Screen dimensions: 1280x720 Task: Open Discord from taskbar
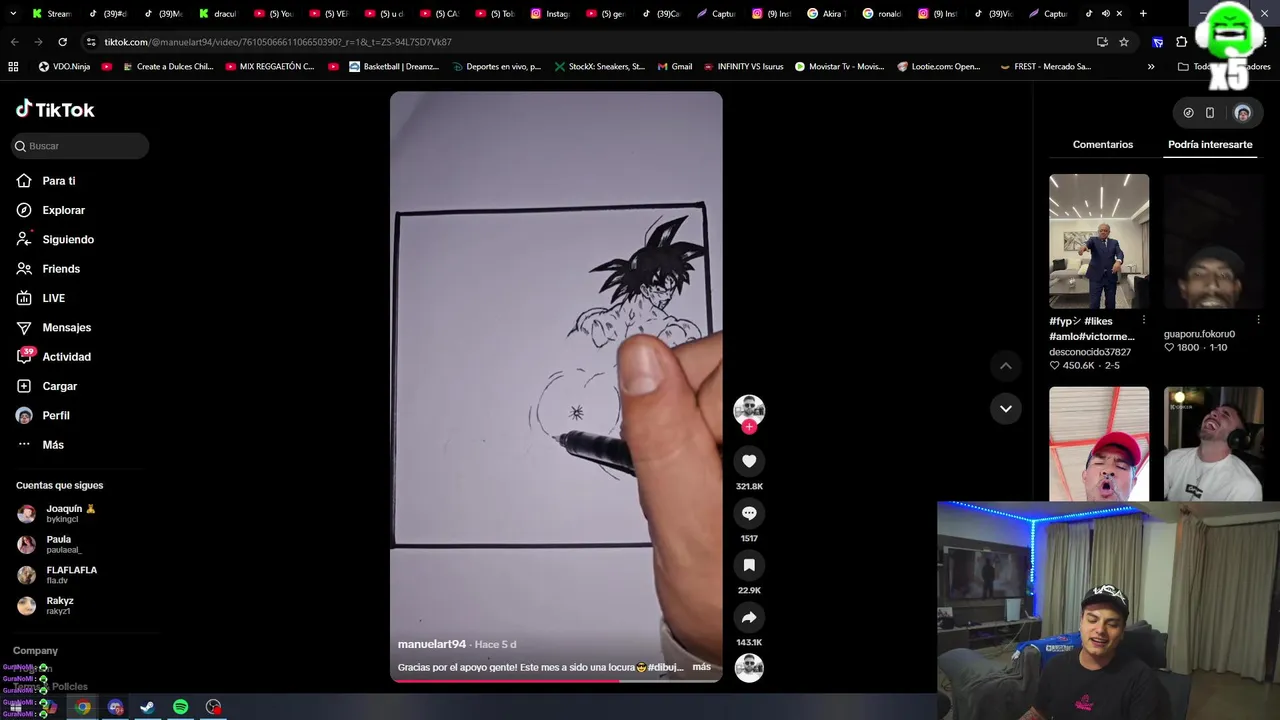(x=115, y=707)
